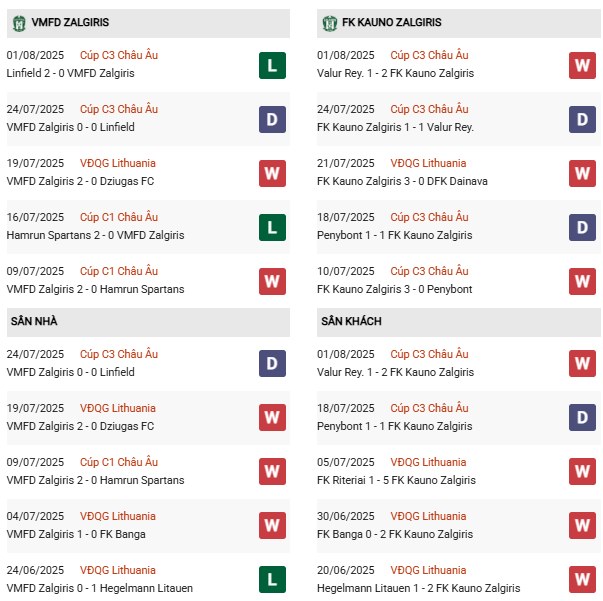Open FK Kauno Zalgiris 3 - 0 Penybont match
603x601 pixels.
click(x=395, y=289)
